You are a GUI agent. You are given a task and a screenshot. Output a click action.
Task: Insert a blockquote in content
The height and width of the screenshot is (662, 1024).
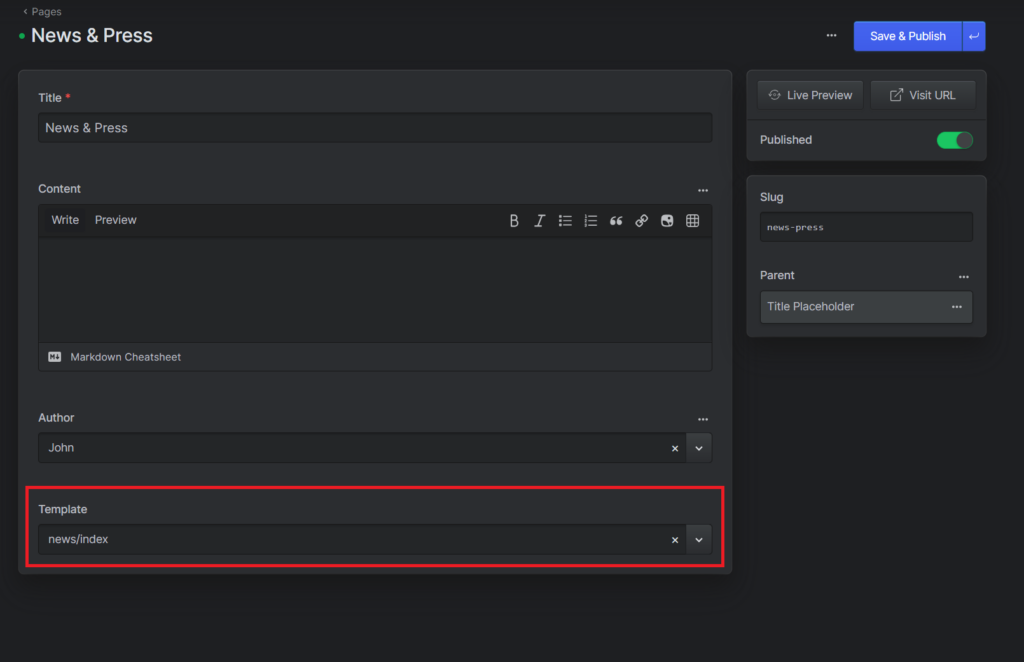click(x=616, y=221)
